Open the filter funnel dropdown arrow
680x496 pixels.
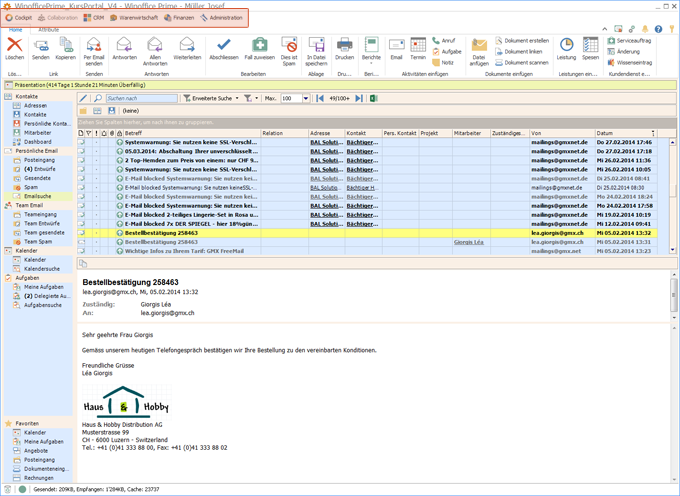(x=256, y=98)
